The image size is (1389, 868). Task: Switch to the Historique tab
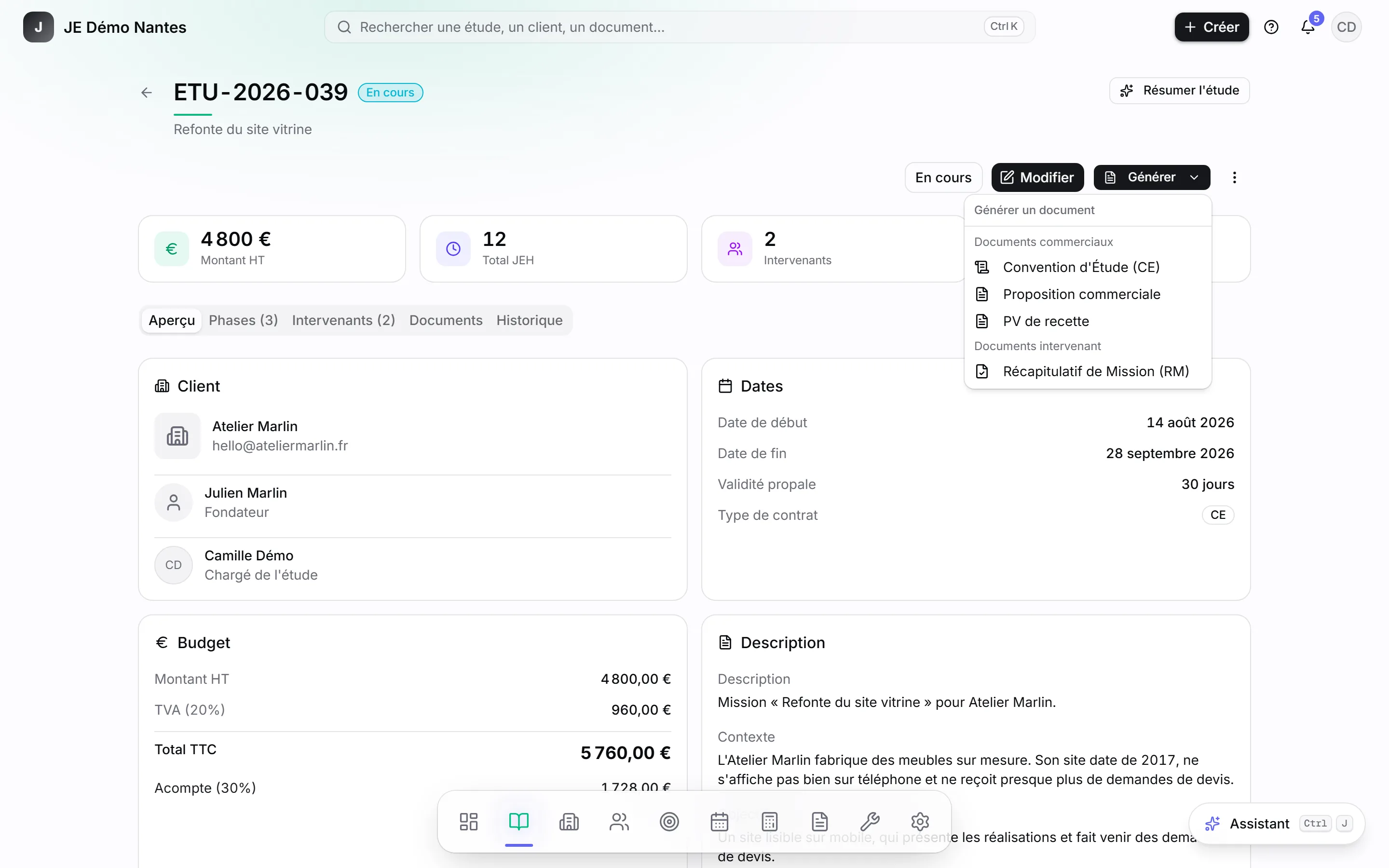tap(529, 320)
